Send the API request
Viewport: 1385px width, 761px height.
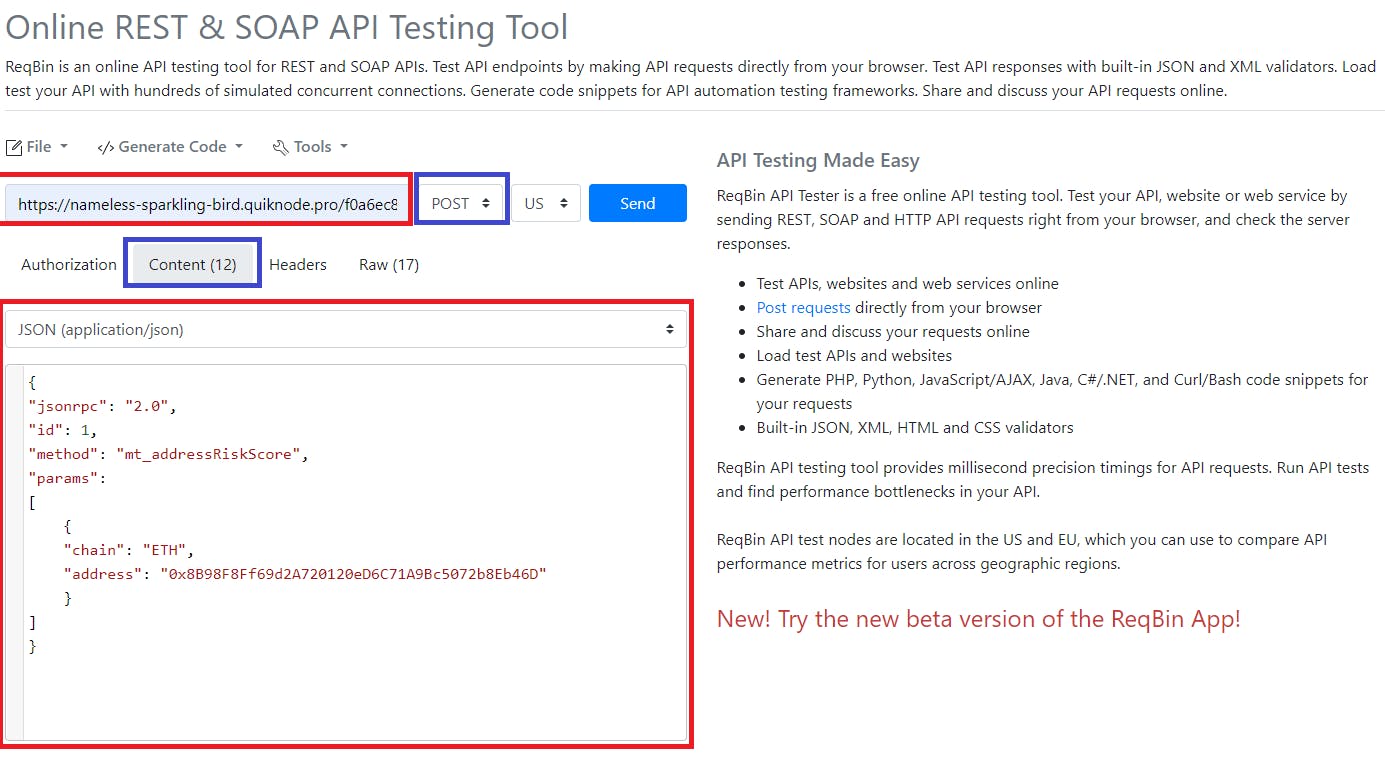point(638,203)
